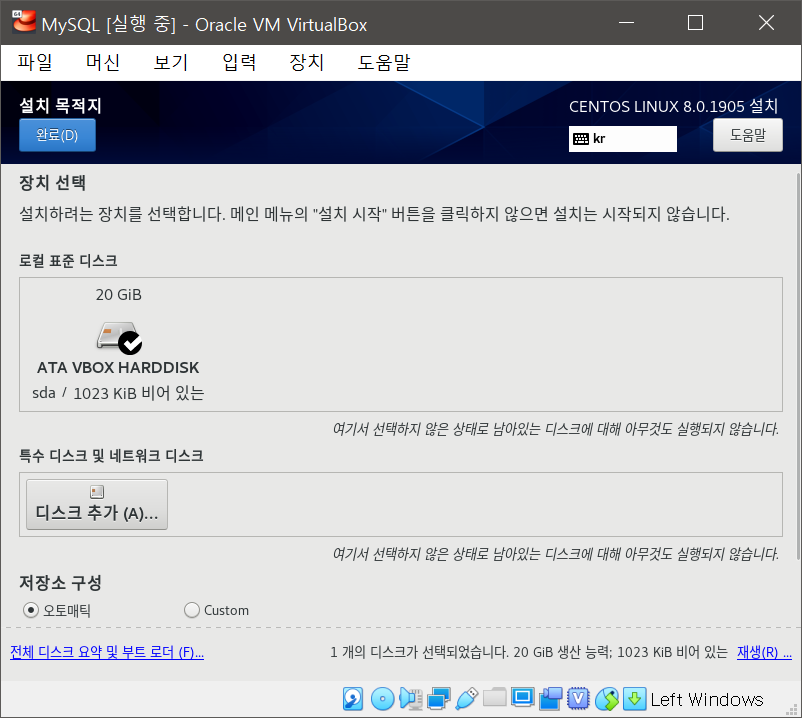Click the CENTOS LINUX 8.0.1905 설치 title
This screenshot has width=802, height=718.
click(x=673, y=106)
